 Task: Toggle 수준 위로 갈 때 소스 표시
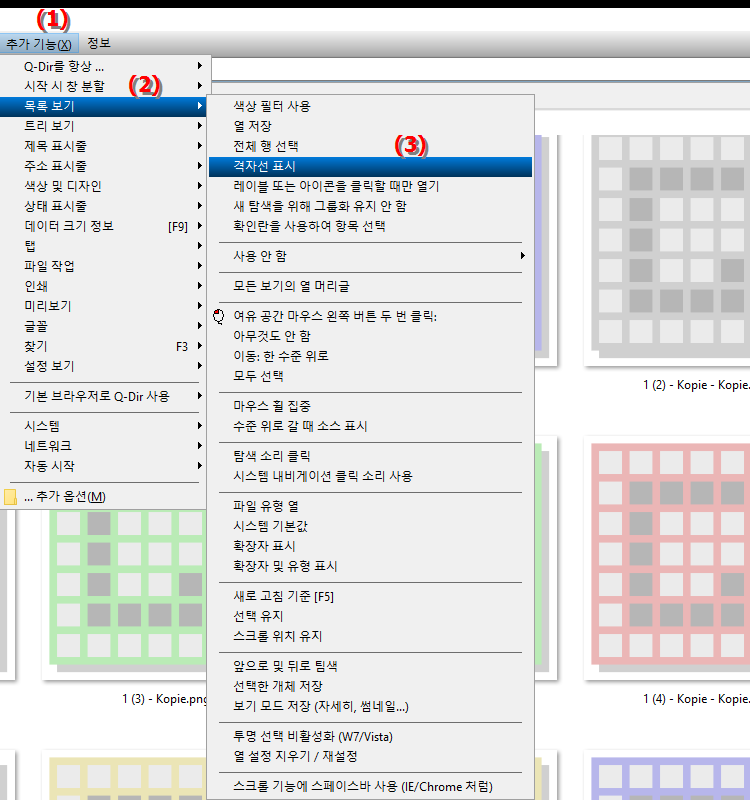point(370,426)
